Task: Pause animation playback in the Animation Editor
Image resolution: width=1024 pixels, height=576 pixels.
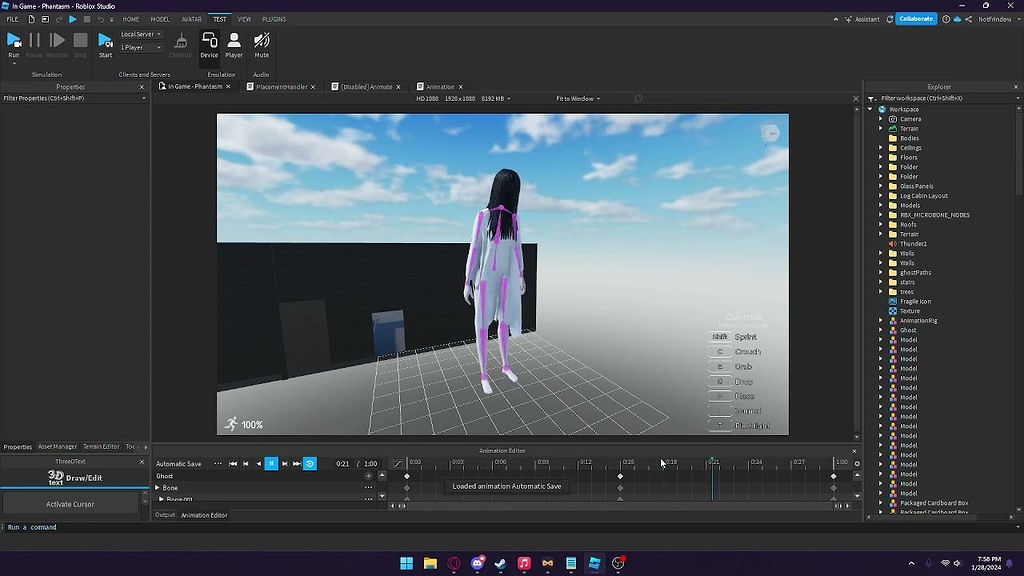Action: [x=271, y=463]
